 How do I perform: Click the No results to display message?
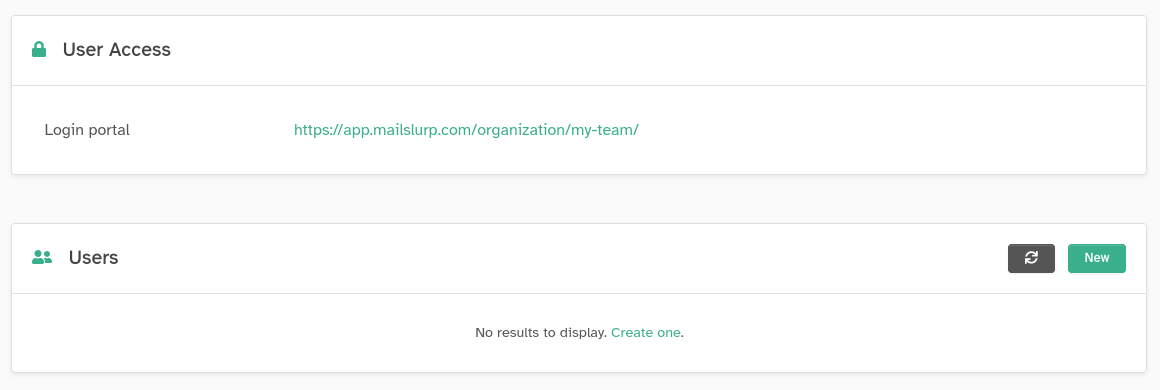(x=542, y=333)
